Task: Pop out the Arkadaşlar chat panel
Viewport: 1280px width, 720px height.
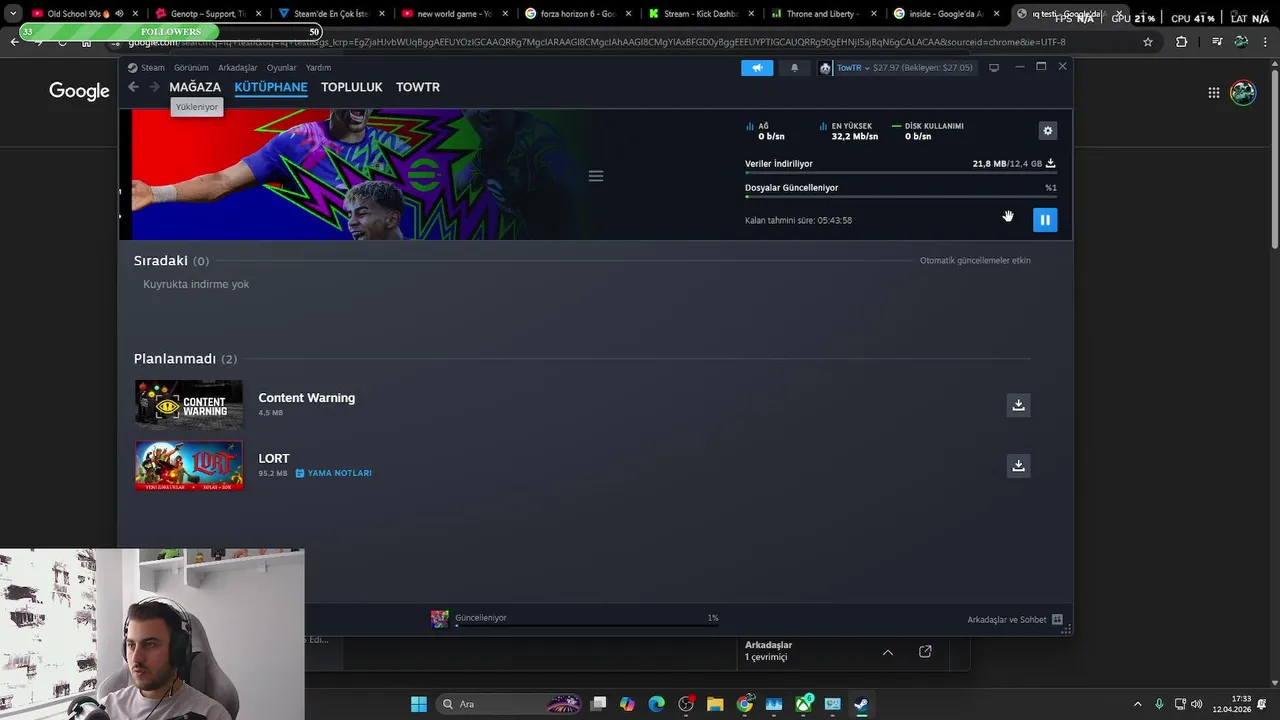Action: point(925,652)
